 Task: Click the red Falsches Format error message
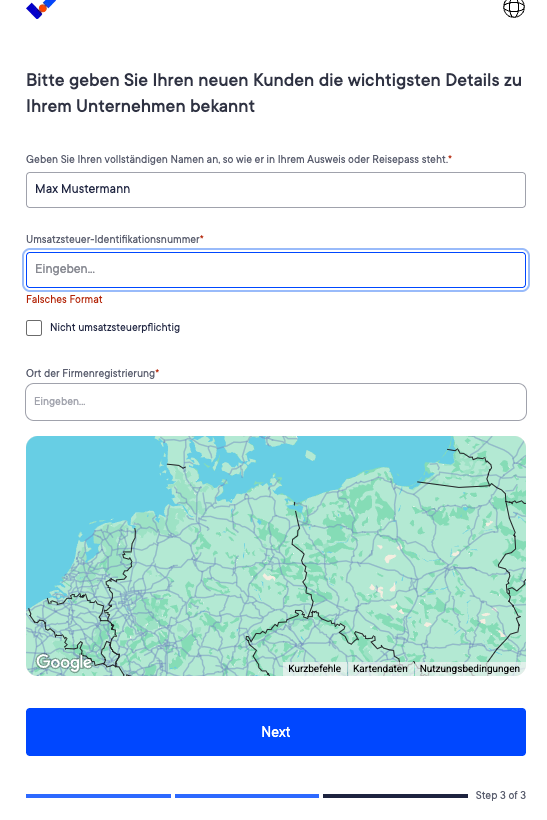(x=64, y=299)
